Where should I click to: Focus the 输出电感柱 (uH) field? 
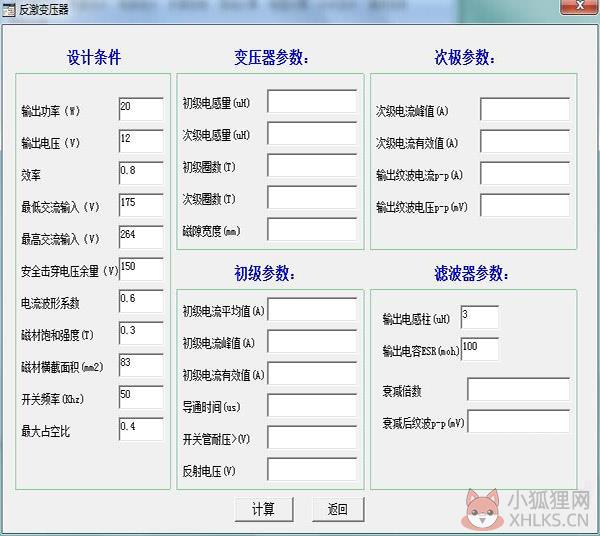pos(480,317)
